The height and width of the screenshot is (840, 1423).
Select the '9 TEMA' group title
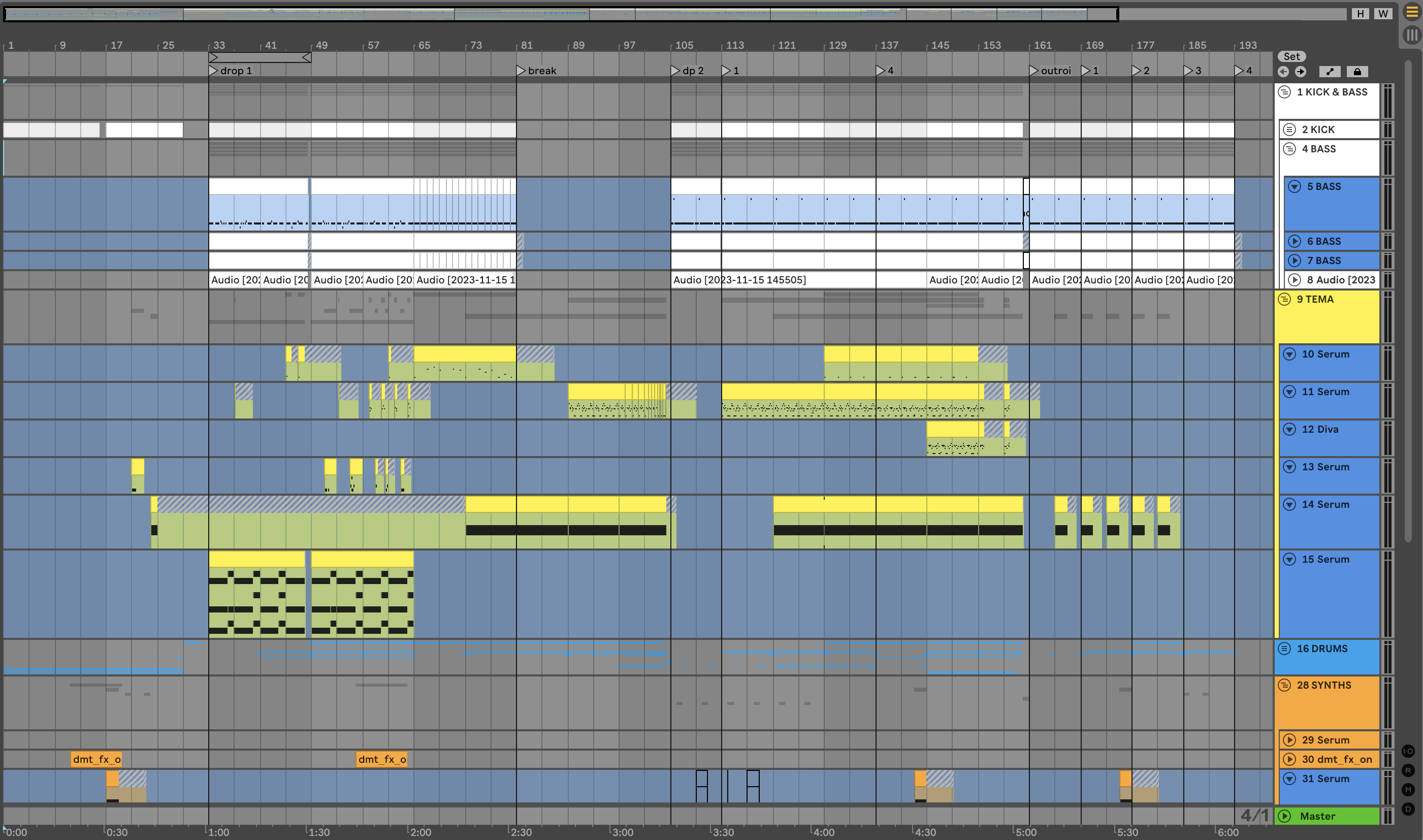pyautogui.click(x=1315, y=299)
